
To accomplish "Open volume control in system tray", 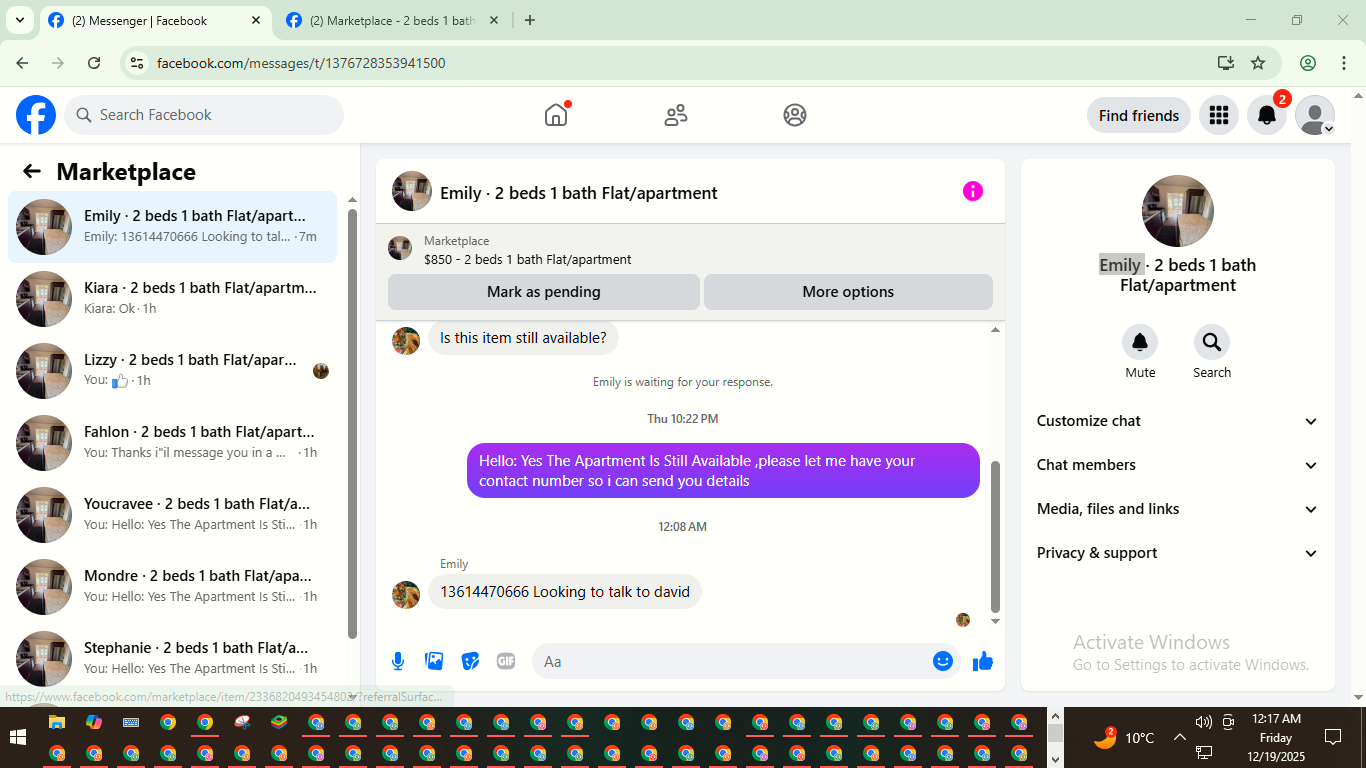I will 1203,722.
